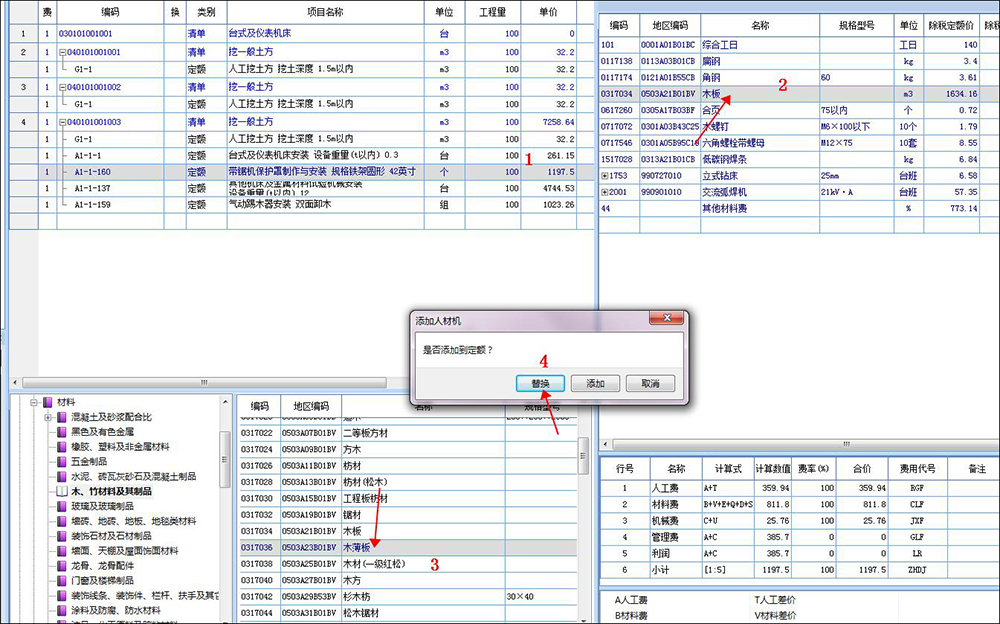Select quota row A1-1-160
The image size is (1000, 624).
[302, 172]
